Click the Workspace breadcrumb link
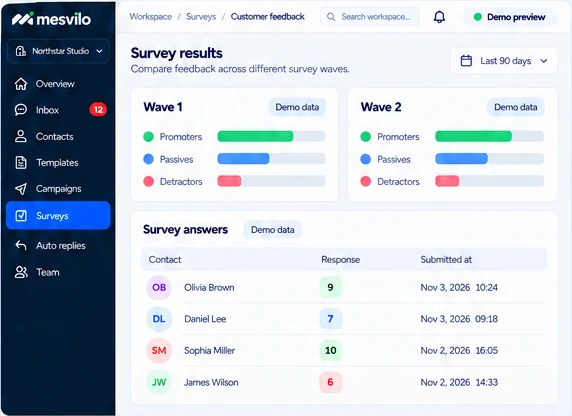This screenshot has width=572, height=416. [x=151, y=17]
